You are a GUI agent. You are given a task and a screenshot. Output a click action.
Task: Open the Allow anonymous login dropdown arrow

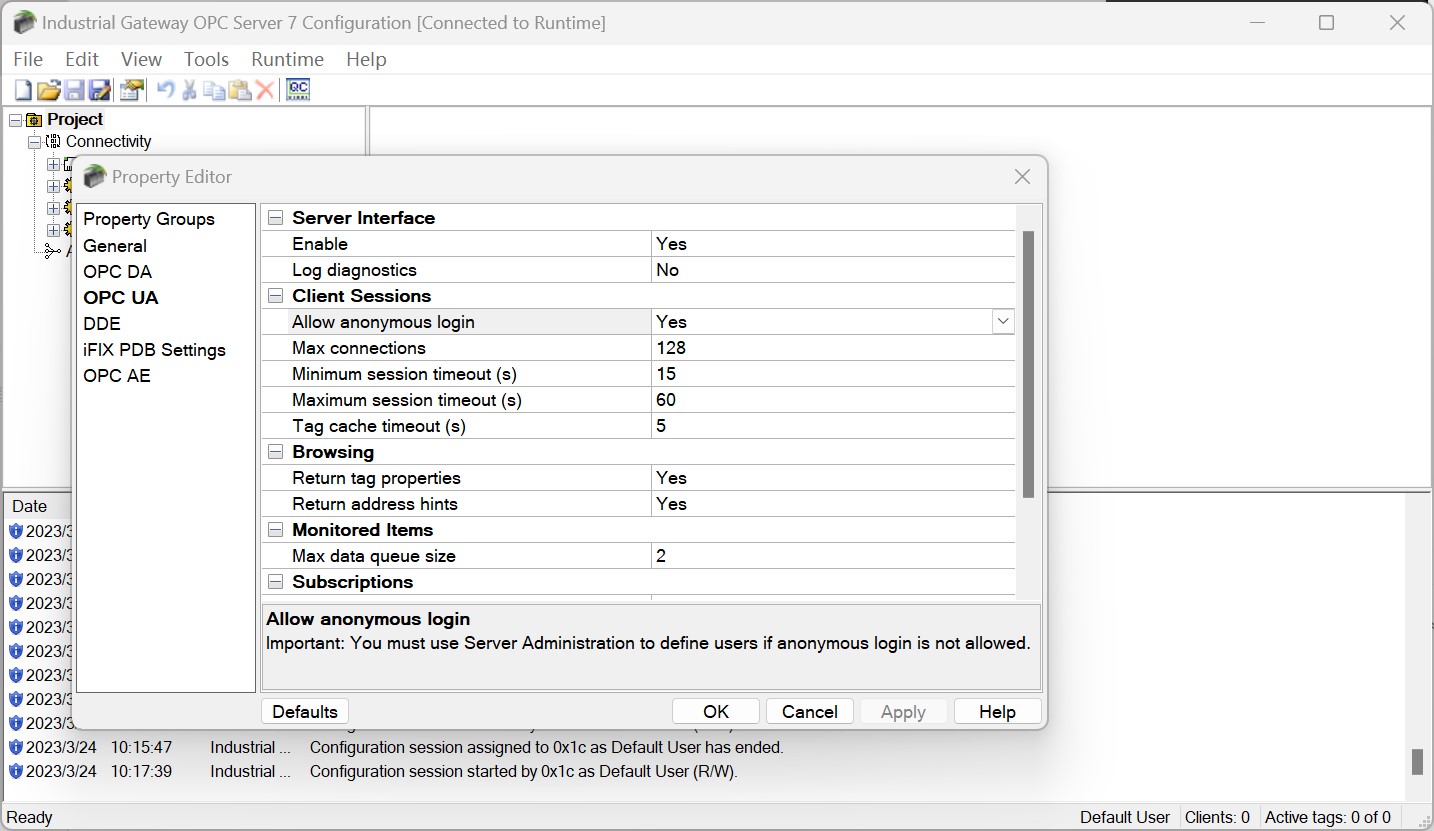pos(1003,322)
